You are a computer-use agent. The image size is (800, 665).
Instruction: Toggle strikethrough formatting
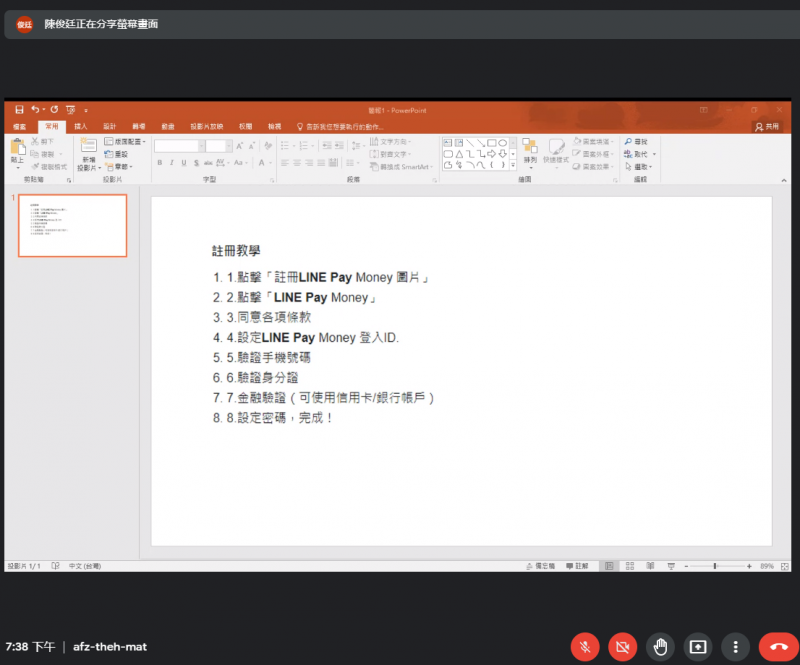click(x=208, y=163)
